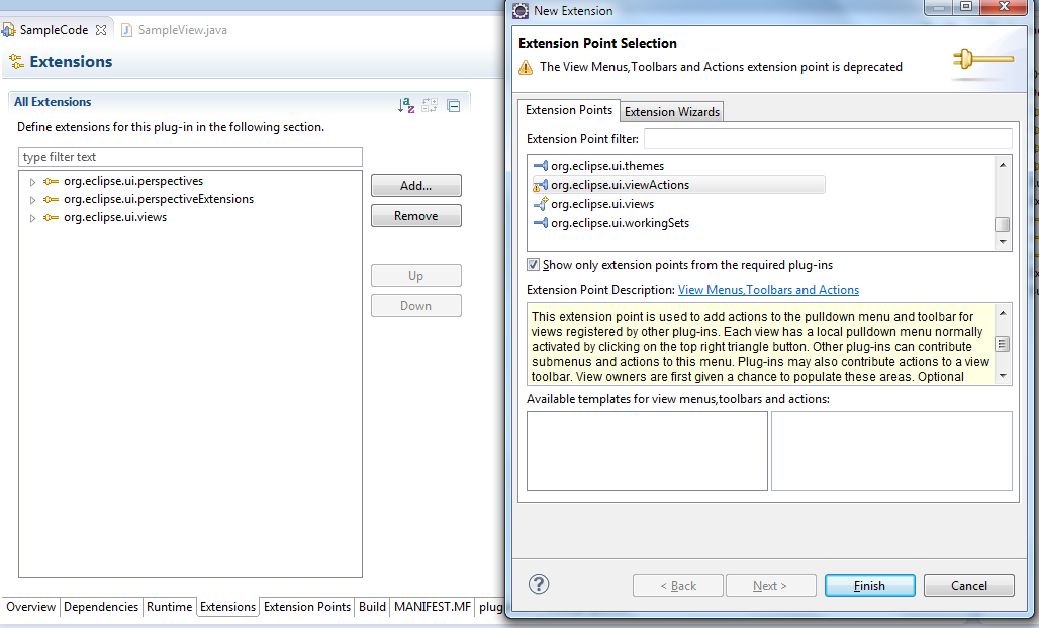Screen dimensions: 1039x628
Task: Click the 'type filter text' input field
Action: (x=190, y=157)
